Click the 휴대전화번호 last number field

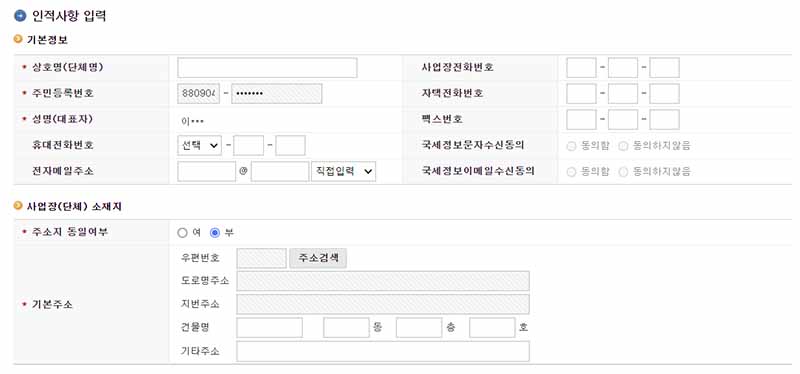(290, 145)
